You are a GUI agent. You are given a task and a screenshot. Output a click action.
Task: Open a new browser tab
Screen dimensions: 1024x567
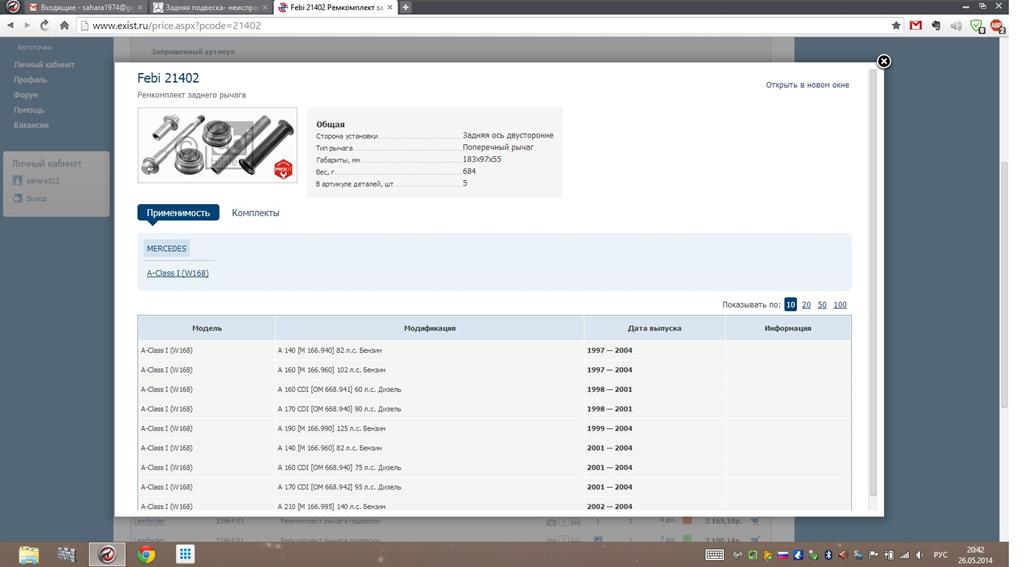pyautogui.click(x=406, y=7)
